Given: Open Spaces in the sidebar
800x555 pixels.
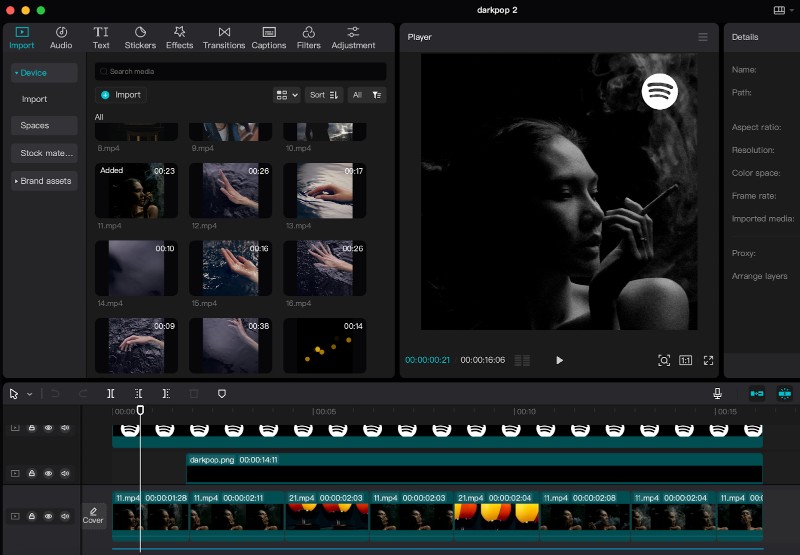Looking at the screenshot, I should (44, 125).
